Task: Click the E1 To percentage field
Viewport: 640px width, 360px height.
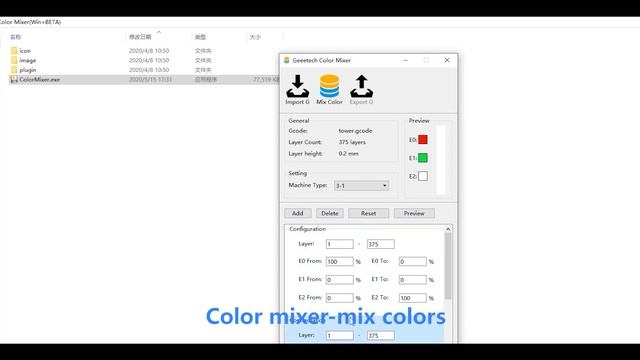Action: [413, 280]
